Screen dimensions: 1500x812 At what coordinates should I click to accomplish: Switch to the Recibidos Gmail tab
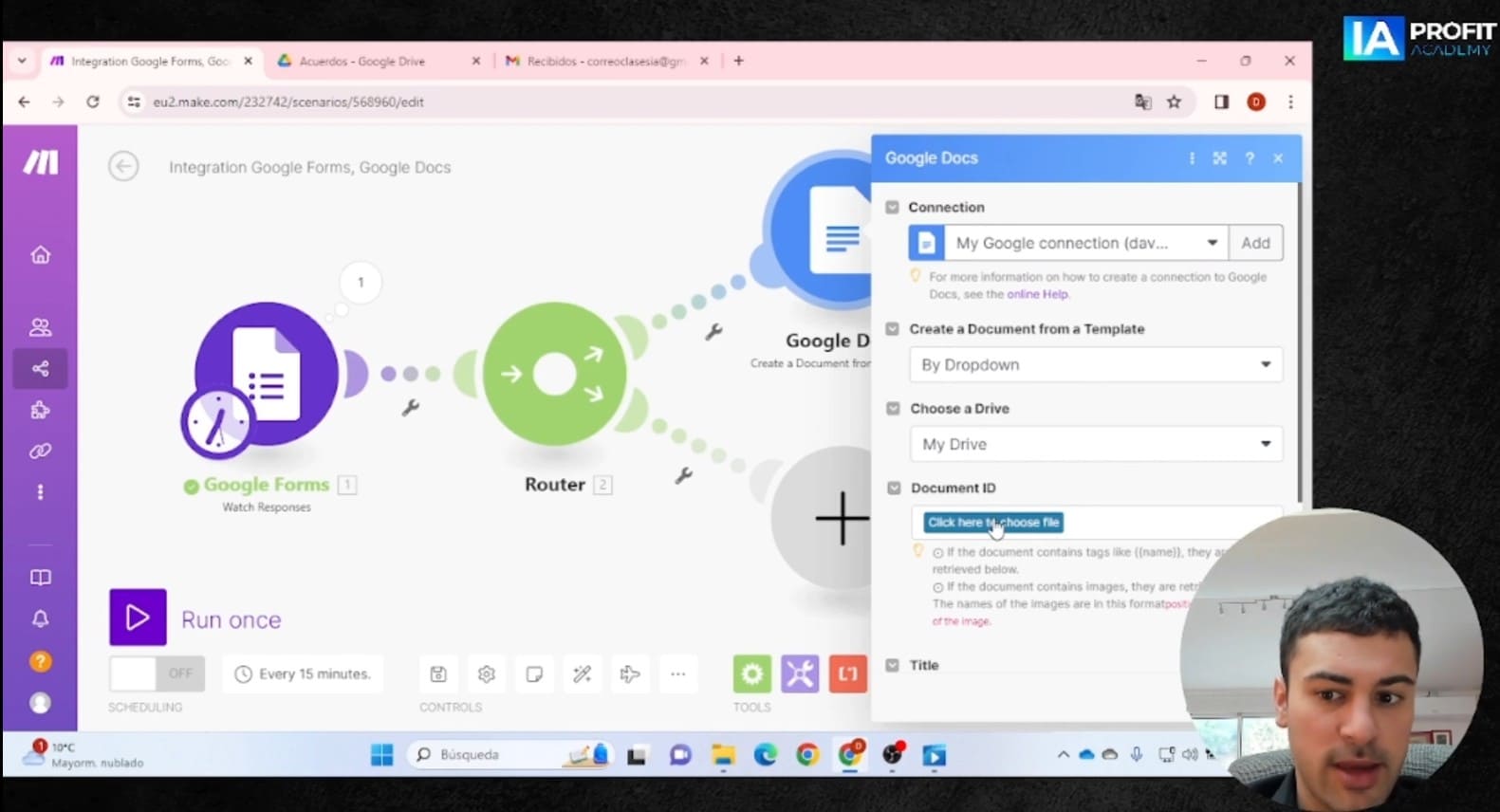click(607, 61)
